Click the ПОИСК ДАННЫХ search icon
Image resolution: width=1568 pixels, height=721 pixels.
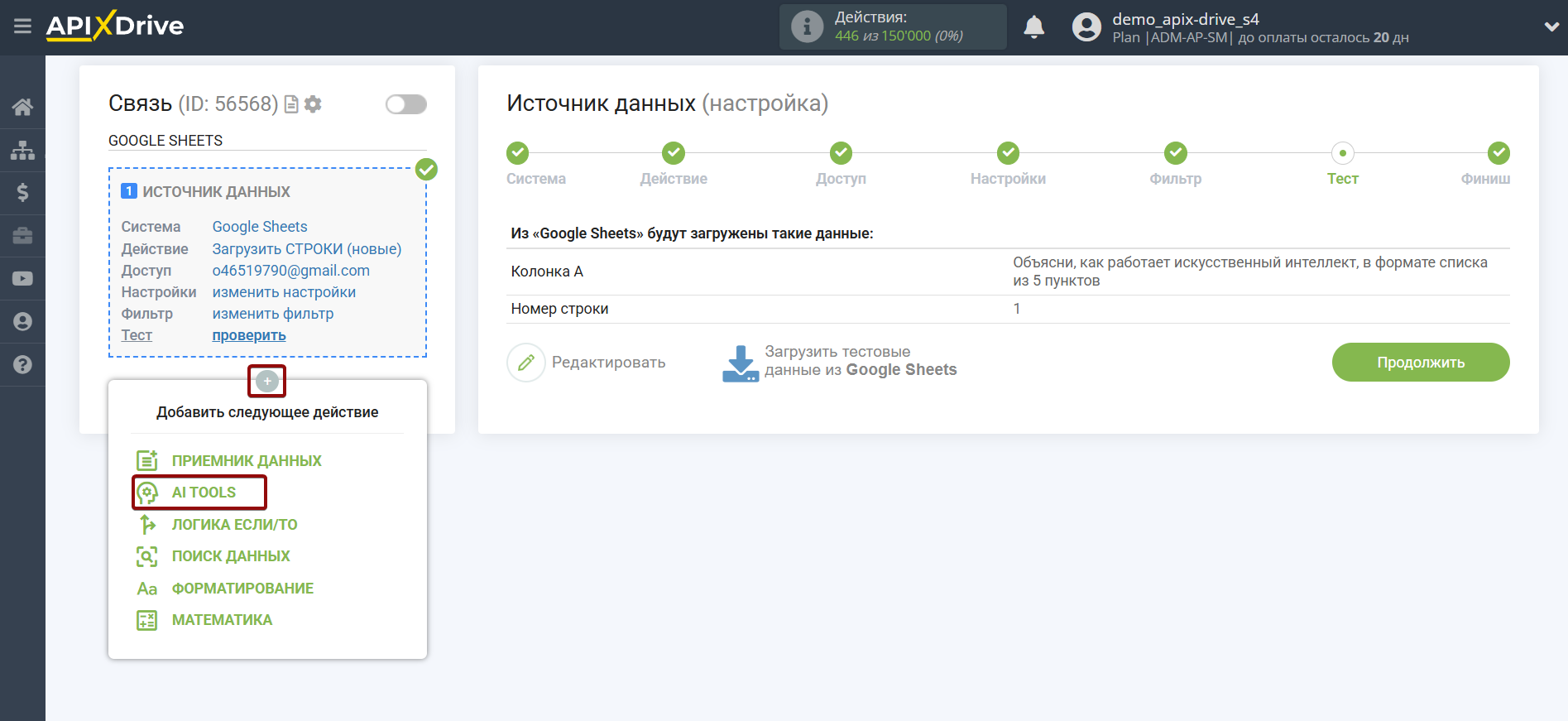pos(147,556)
